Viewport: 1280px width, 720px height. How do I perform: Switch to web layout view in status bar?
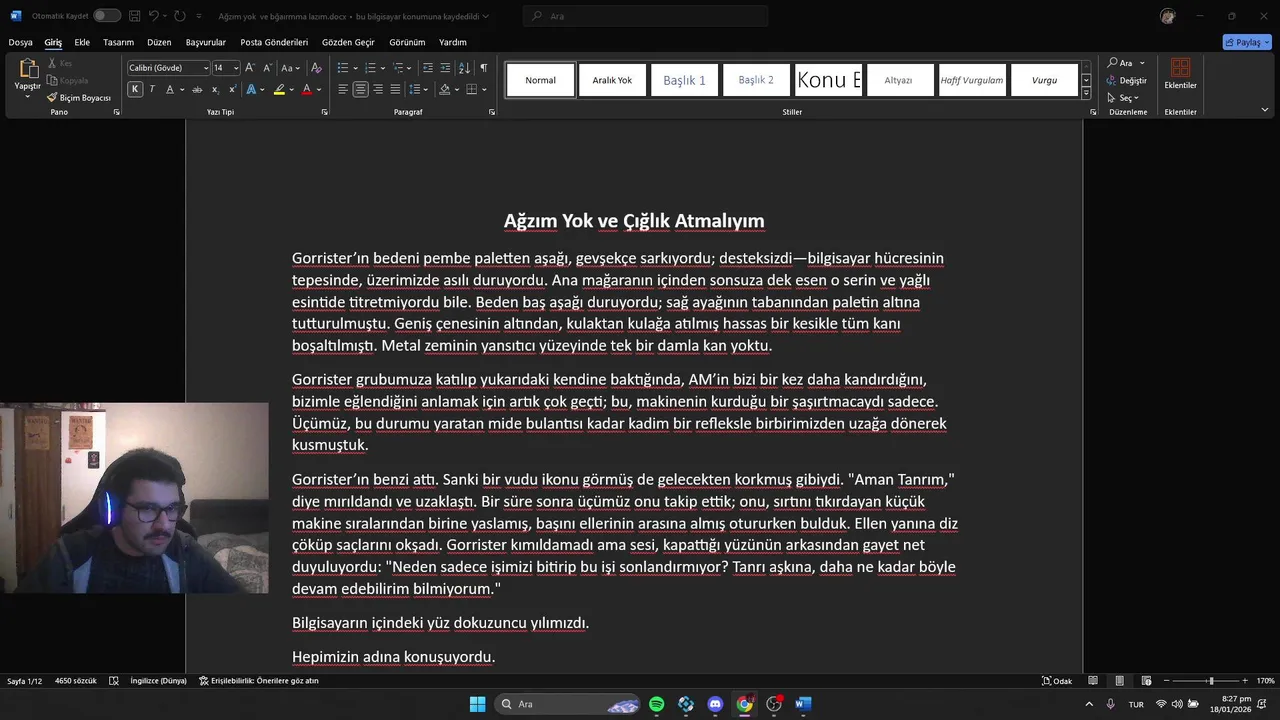click(x=1145, y=681)
